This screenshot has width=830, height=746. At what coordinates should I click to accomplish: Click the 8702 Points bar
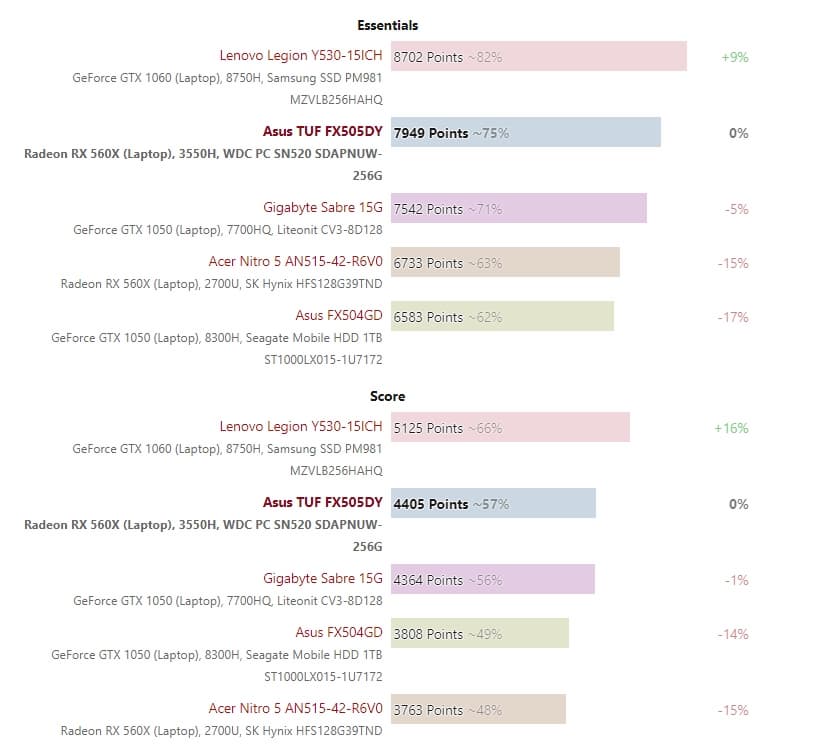pos(538,57)
